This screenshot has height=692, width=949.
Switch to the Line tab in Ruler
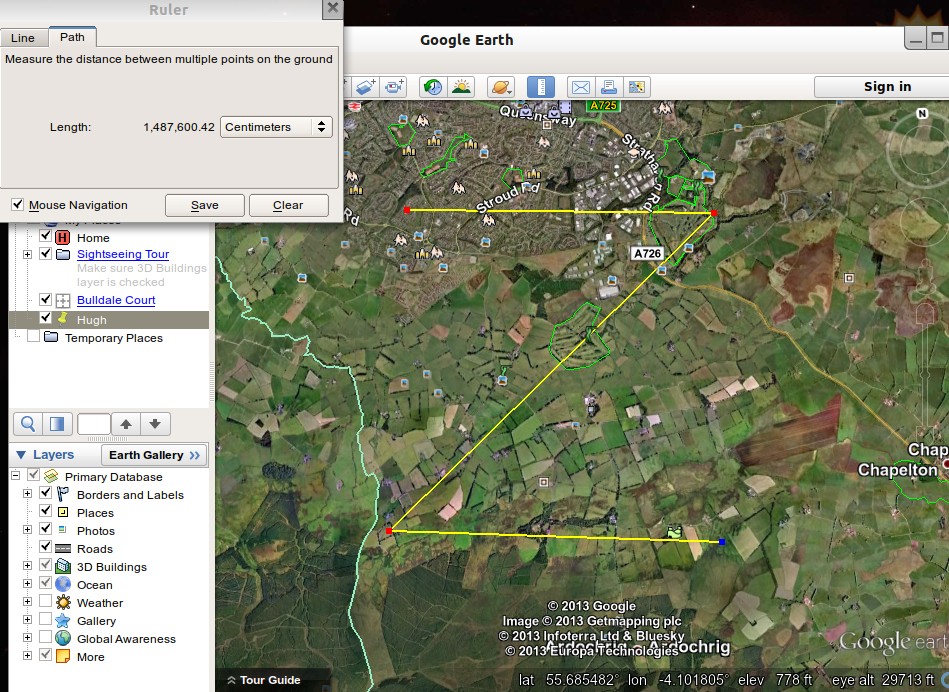(x=23, y=38)
